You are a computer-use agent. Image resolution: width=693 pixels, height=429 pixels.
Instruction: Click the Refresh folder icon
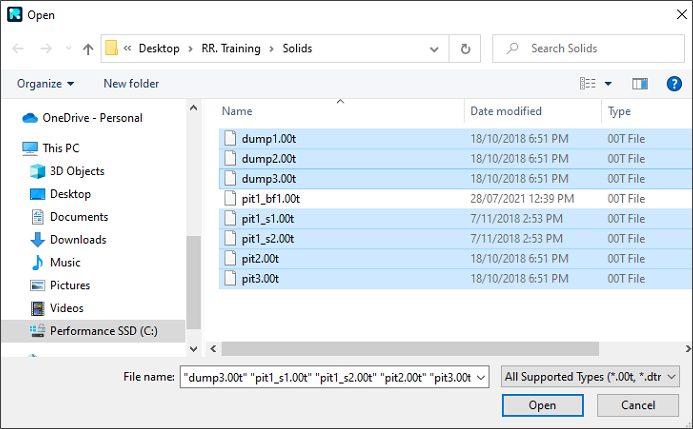point(465,48)
